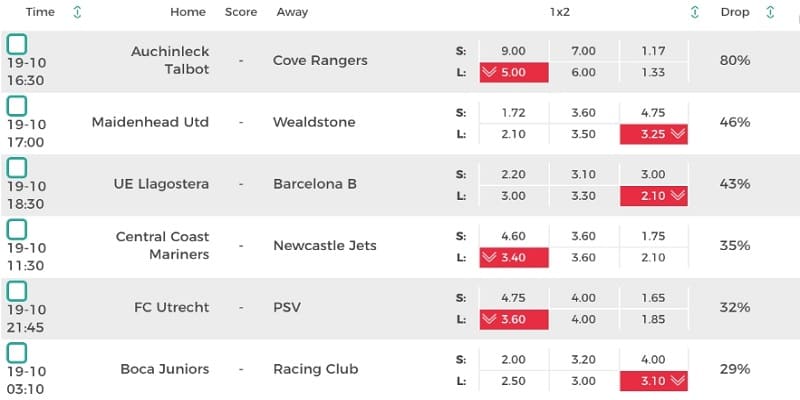Viewport: 800px width, 400px height.
Task: Sort matches by Time column arrows
Action: point(78,13)
